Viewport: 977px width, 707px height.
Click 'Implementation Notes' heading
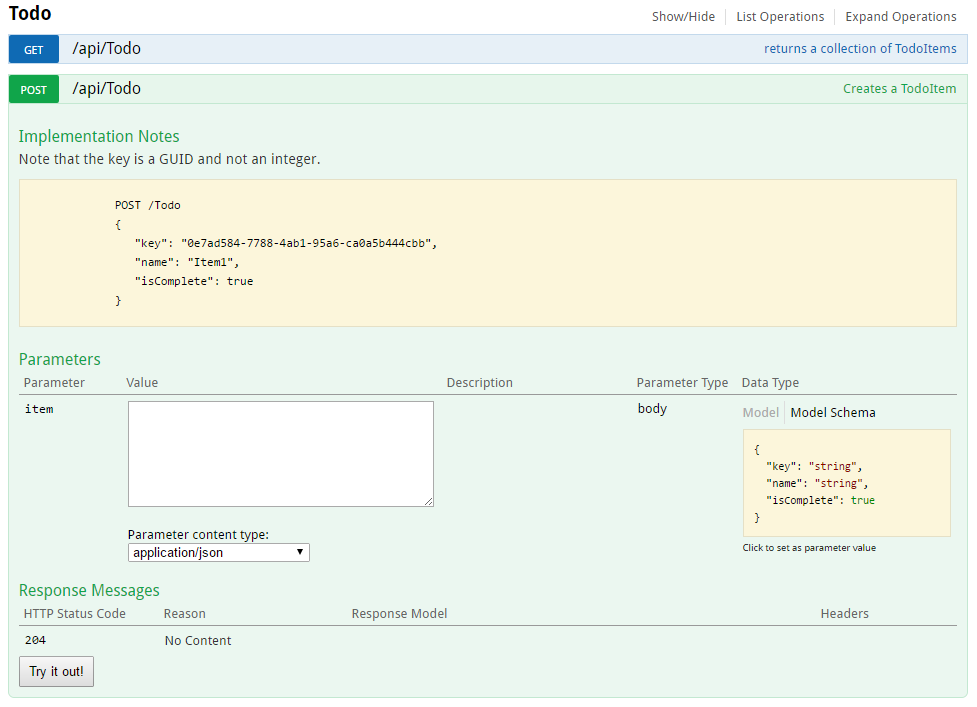pyautogui.click(x=99, y=136)
